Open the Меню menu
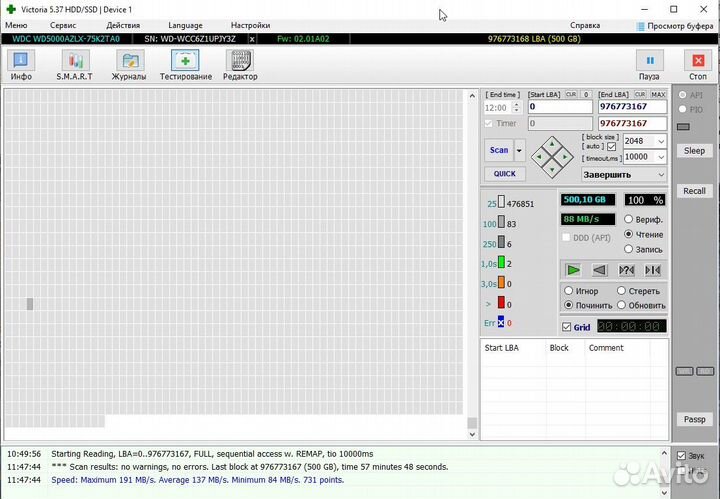 (x=16, y=26)
